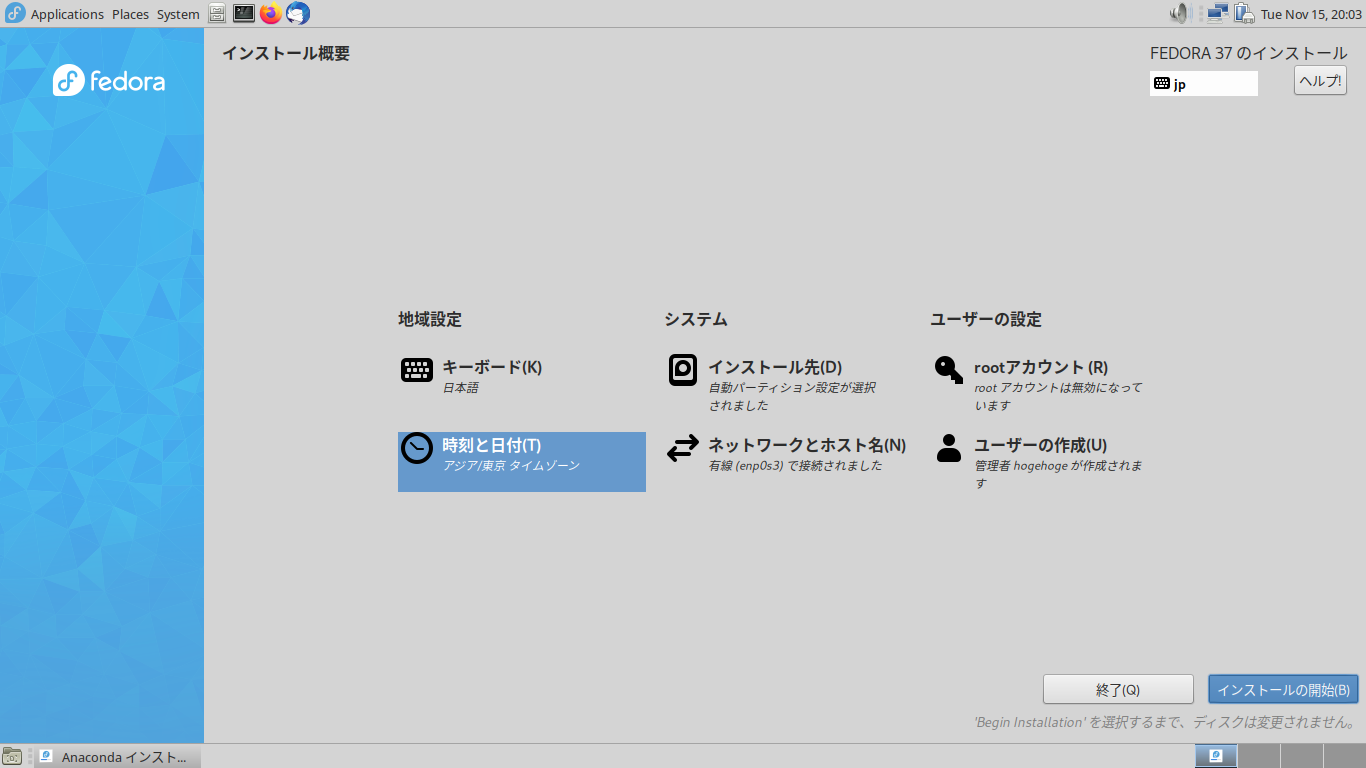Viewport: 1366px width, 768px height.
Task: Click the key icon for rootアカウント
Action: (949, 370)
